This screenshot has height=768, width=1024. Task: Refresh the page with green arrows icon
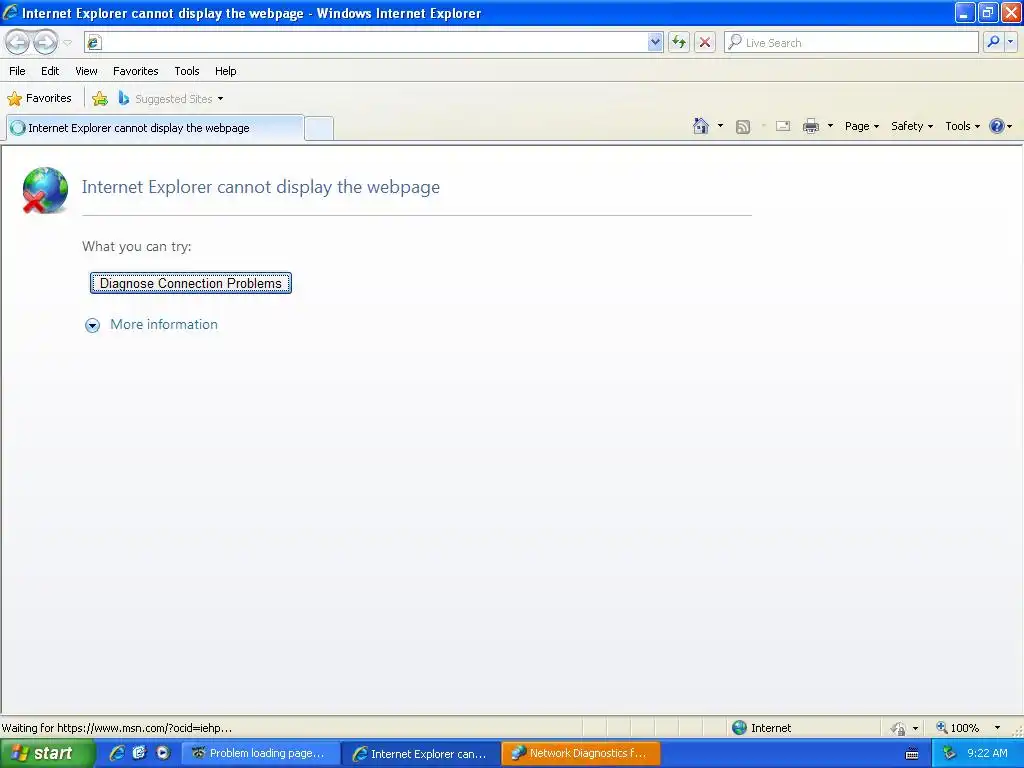click(679, 42)
